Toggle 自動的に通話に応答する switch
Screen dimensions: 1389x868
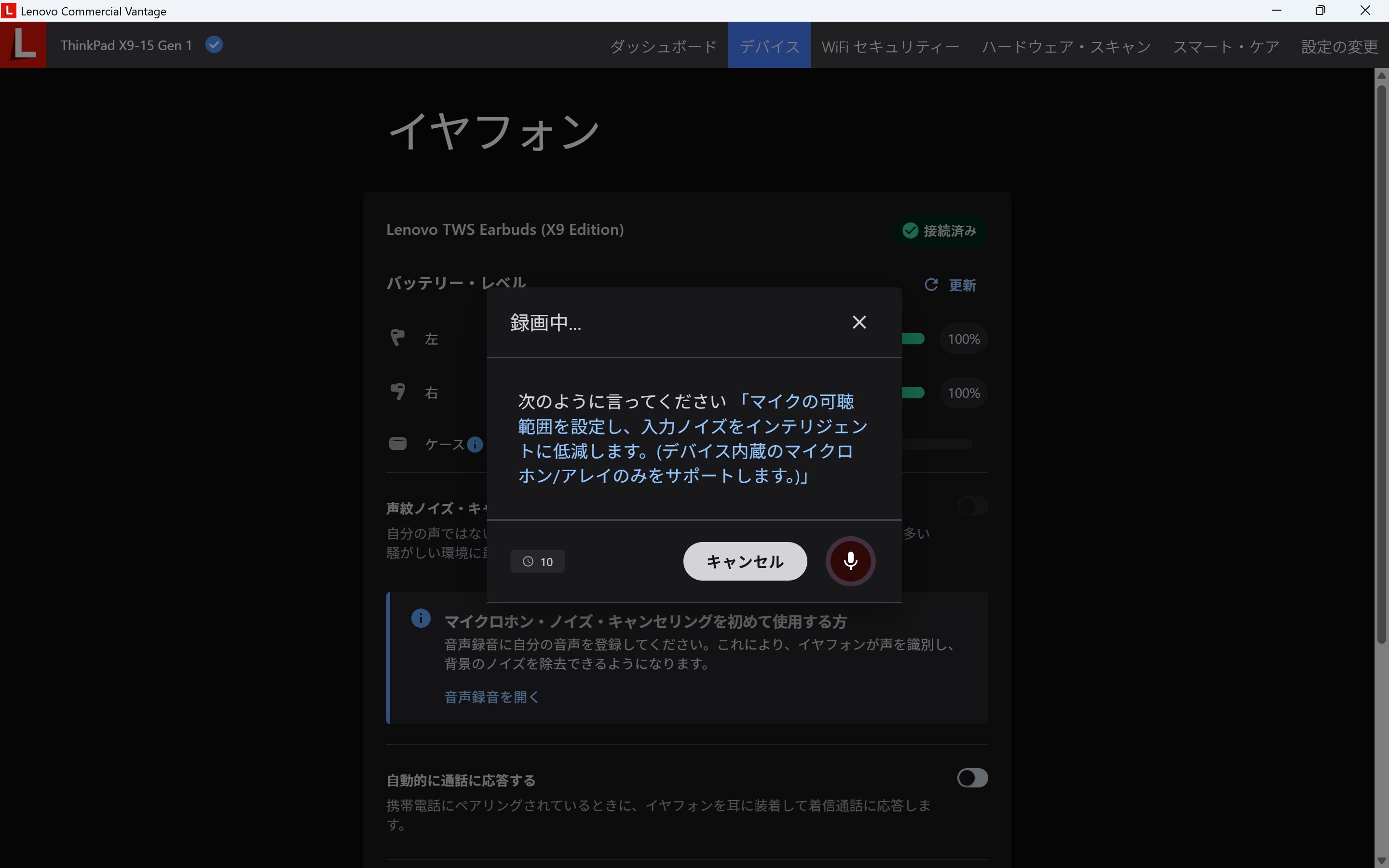point(972,778)
